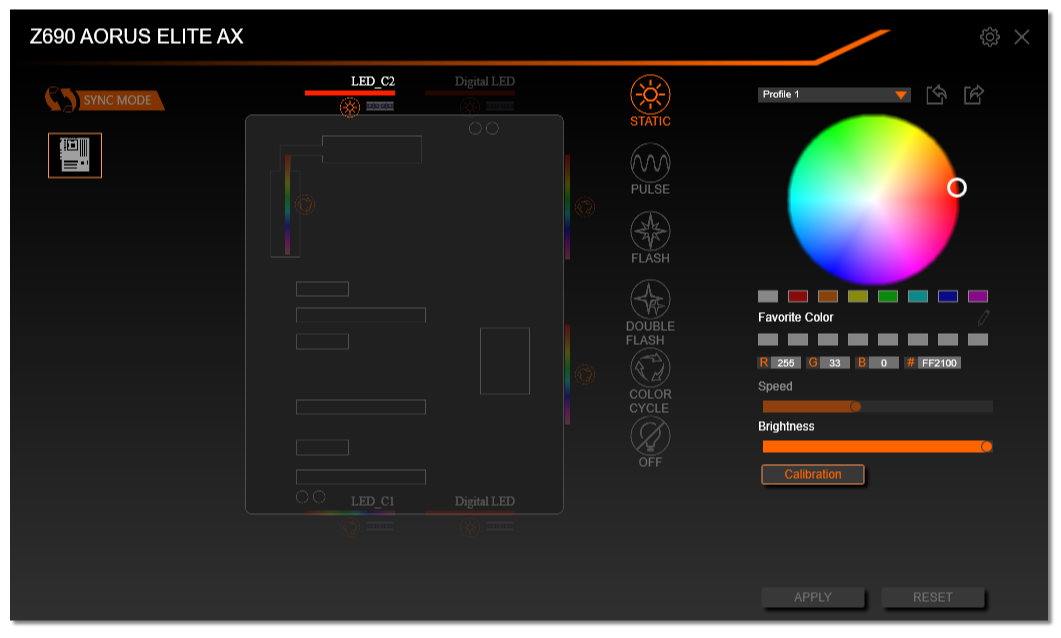This screenshot has height=638, width=1061.
Task: Open the Profile 1 dropdown
Action: coord(834,95)
